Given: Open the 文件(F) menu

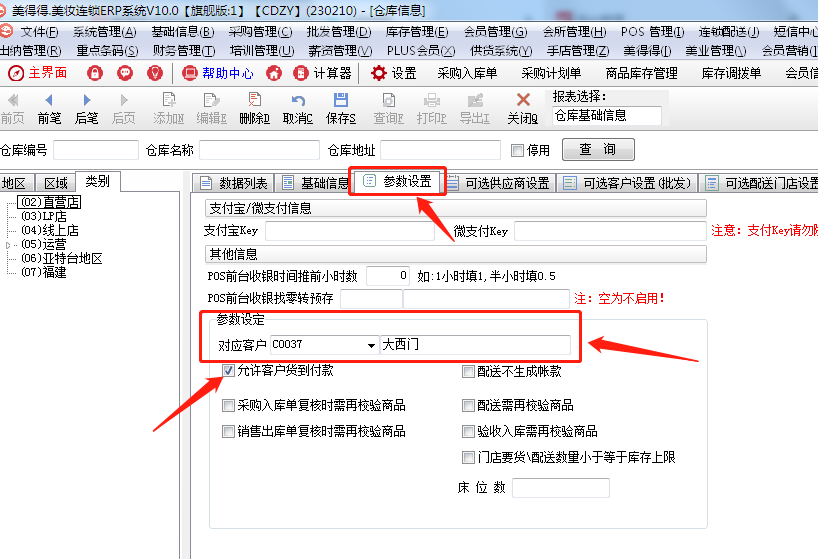Looking at the screenshot, I should coord(39,32).
